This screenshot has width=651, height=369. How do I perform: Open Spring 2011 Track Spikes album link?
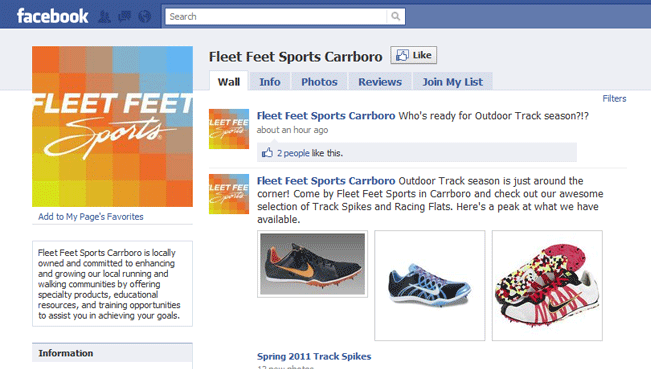(x=314, y=356)
